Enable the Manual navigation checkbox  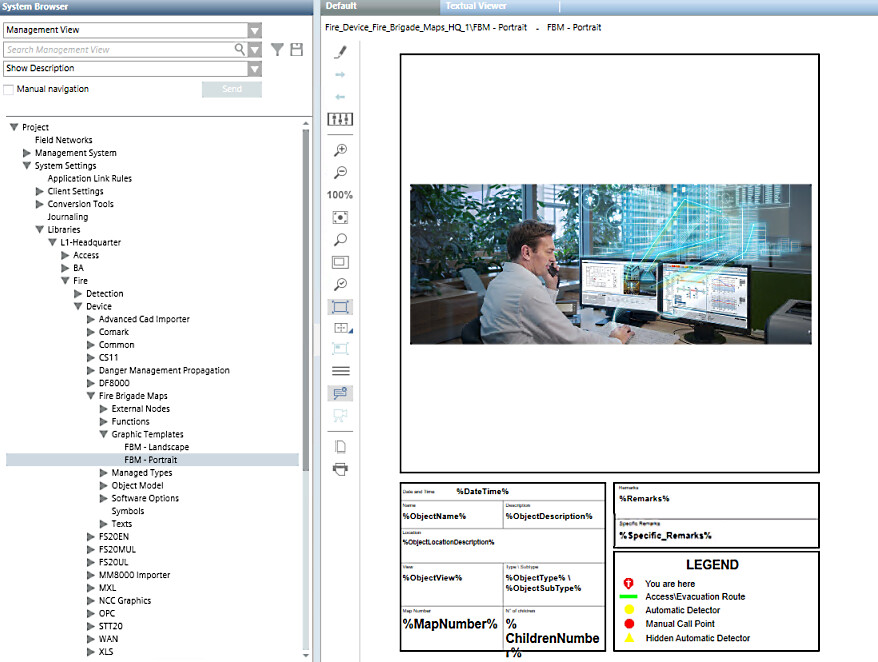[9, 89]
